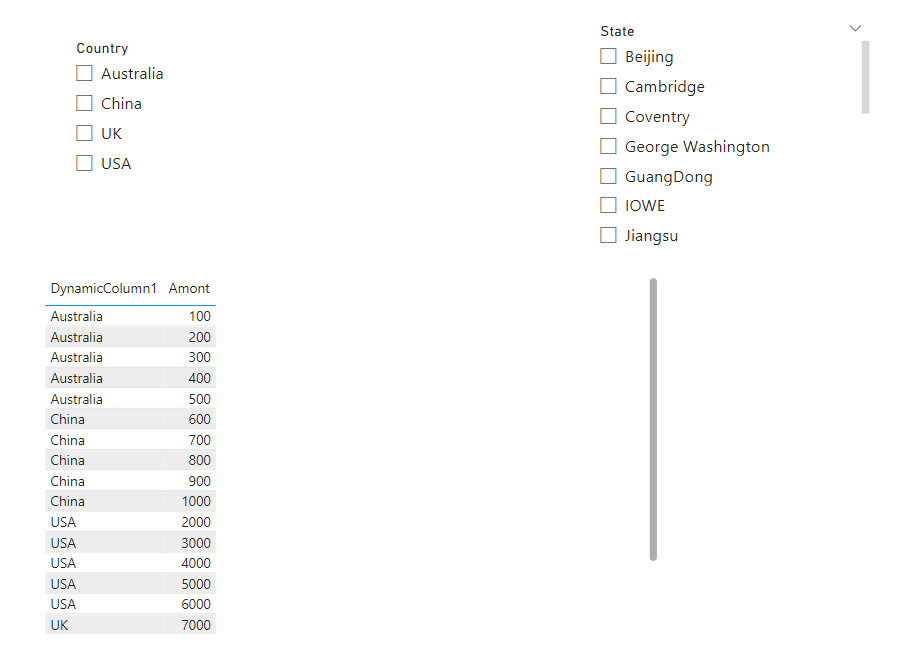
Task: Select the amount 3000 cell
Action: click(196, 543)
